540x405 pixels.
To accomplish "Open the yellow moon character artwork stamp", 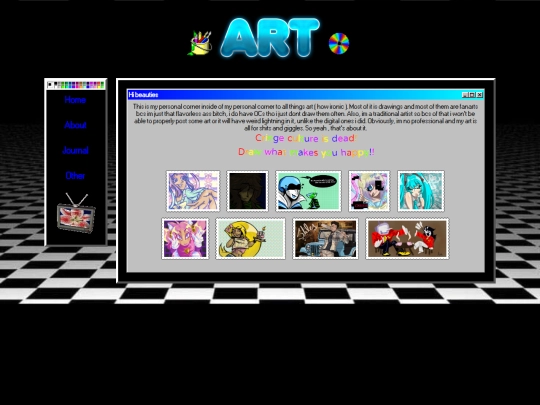I will pyautogui.click(x=250, y=239).
